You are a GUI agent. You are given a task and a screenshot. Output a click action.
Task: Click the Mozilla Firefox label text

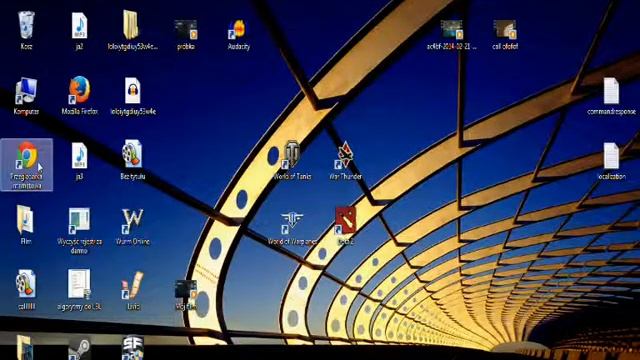tap(80, 111)
